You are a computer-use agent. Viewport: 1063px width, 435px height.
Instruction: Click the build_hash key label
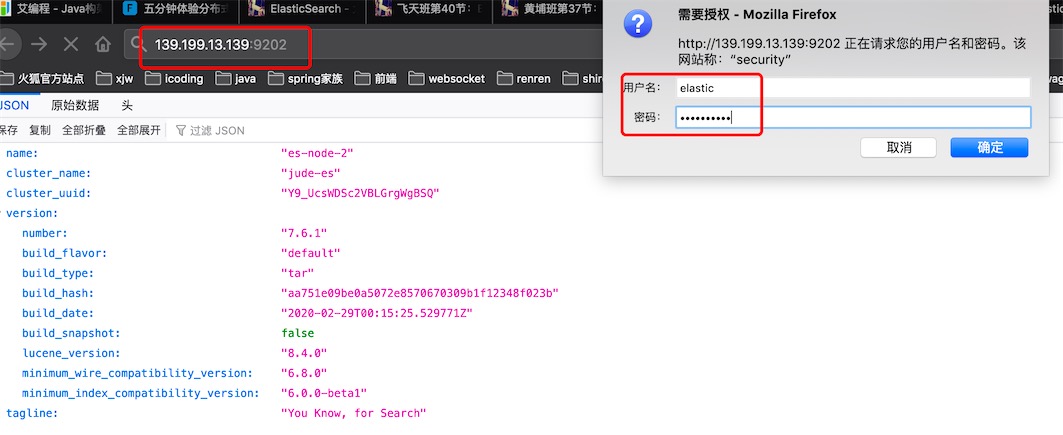pyautogui.click(x=58, y=293)
